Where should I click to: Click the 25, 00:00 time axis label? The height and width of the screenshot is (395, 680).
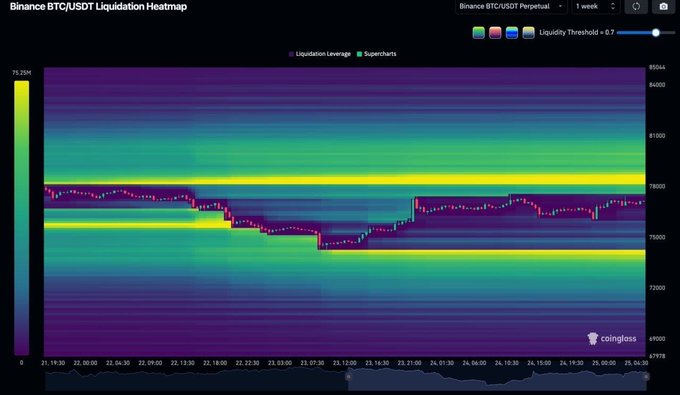click(604, 363)
